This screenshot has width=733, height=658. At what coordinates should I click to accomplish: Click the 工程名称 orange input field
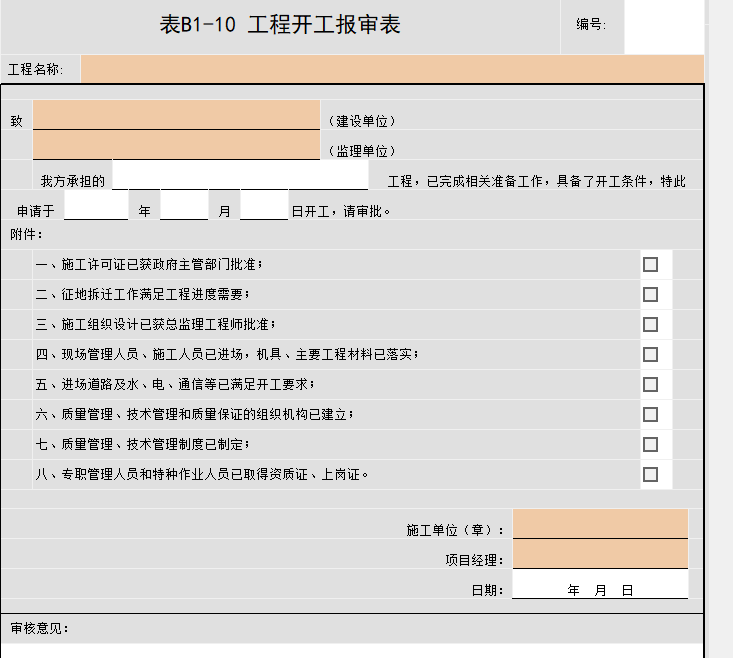pos(392,69)
